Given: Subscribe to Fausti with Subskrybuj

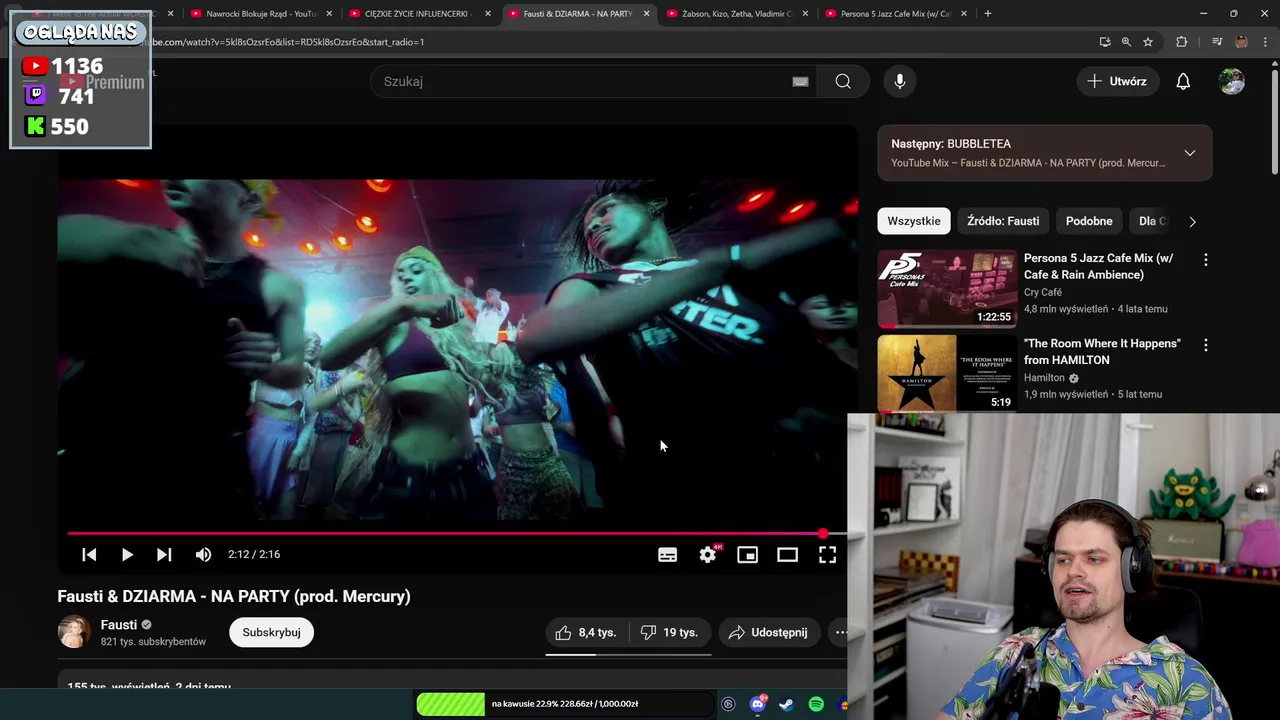Looking at the screenshot, I should 271,632.
